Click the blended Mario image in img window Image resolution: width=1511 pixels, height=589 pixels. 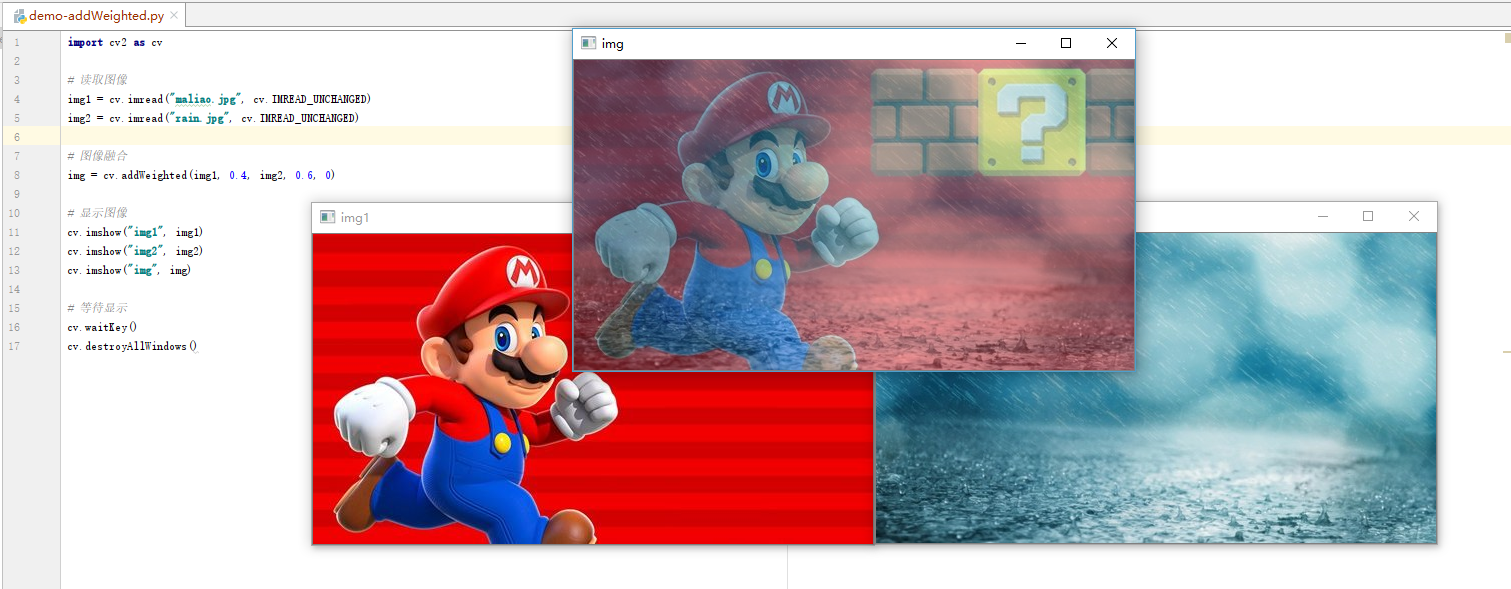pyautogui.click(x=853, y=214)
